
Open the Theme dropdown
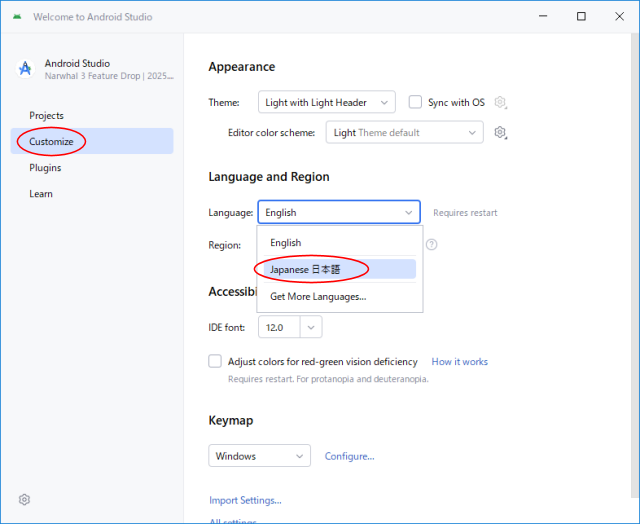coord(327,102)
